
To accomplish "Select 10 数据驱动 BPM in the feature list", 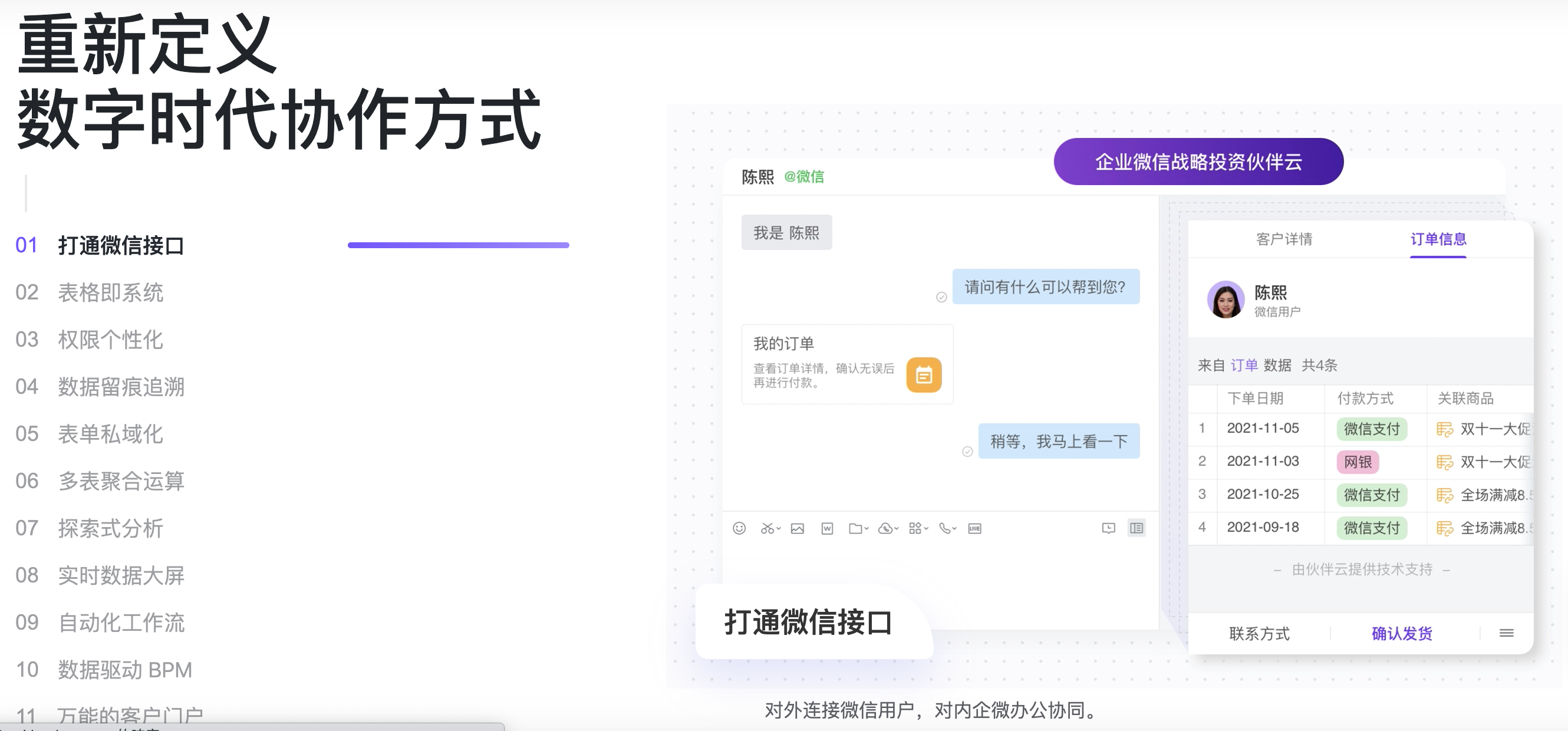I will [104, 670].
